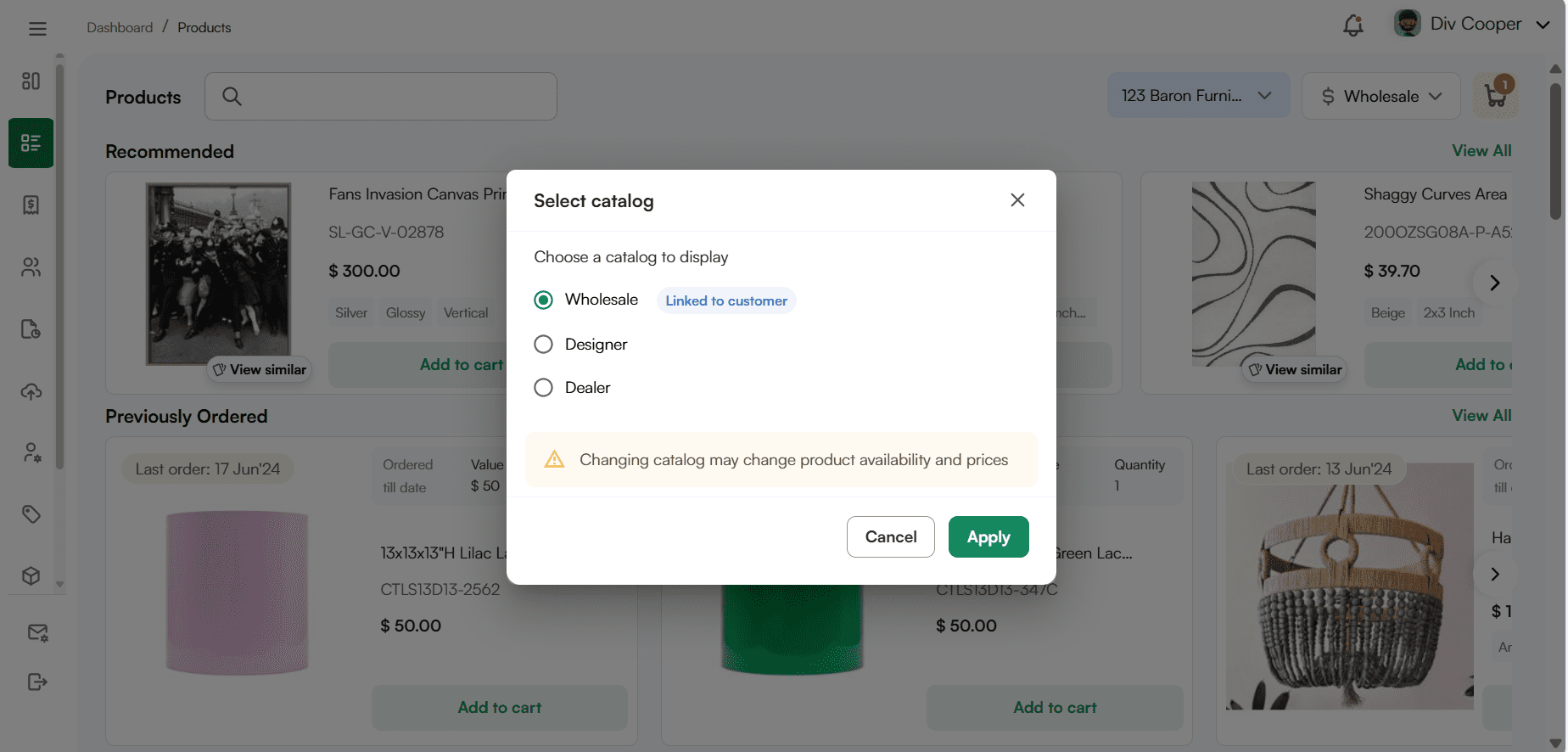
Task: Open the dashboard grid sidebar icon
Action: (x=31, y=81)
